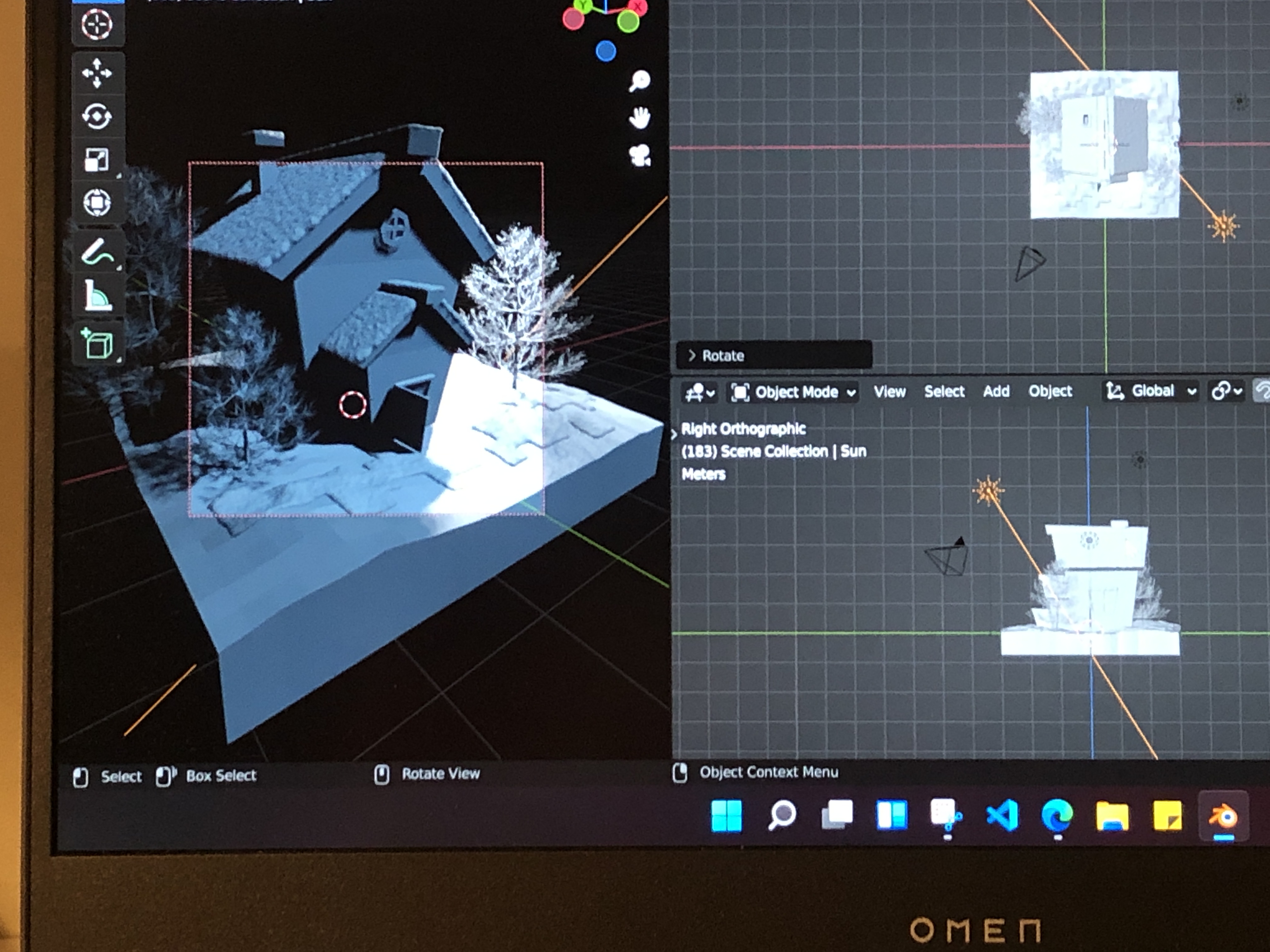Select the Scale tool

coord(97,160)
